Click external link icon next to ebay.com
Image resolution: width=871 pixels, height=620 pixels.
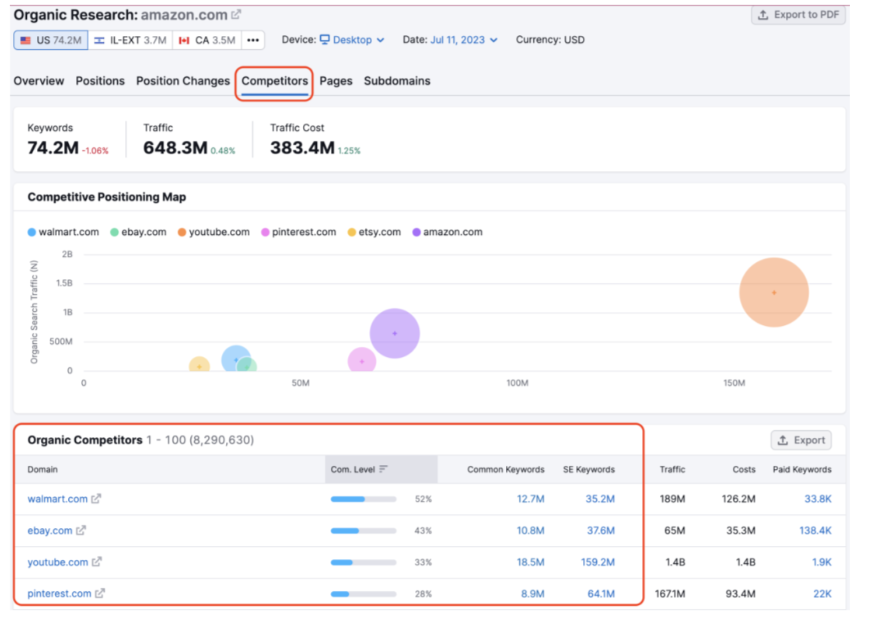81,530
